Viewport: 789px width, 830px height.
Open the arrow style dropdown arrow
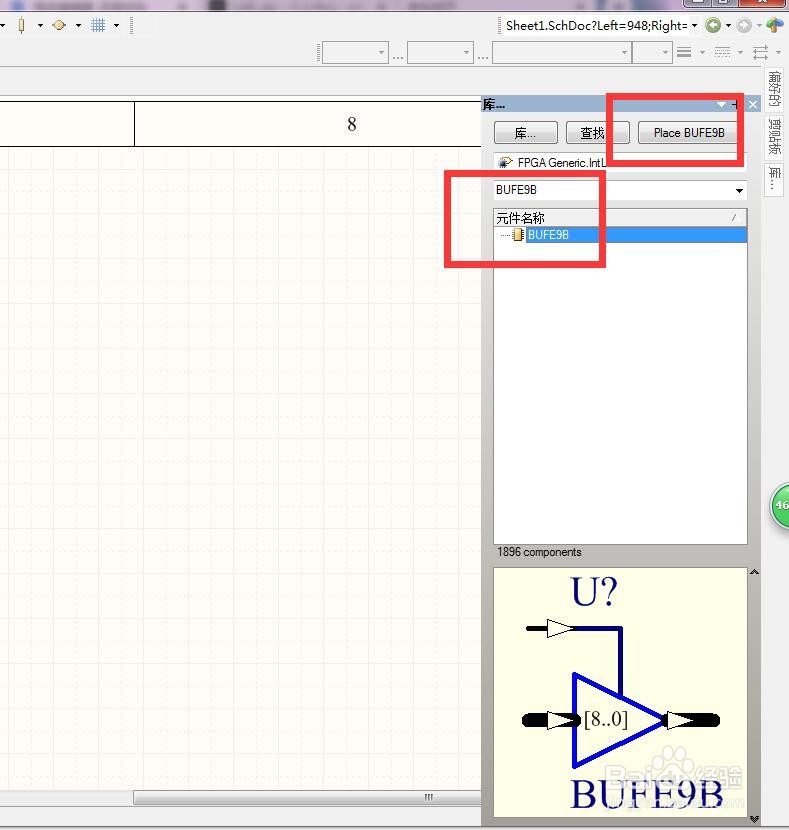(778, 52)
